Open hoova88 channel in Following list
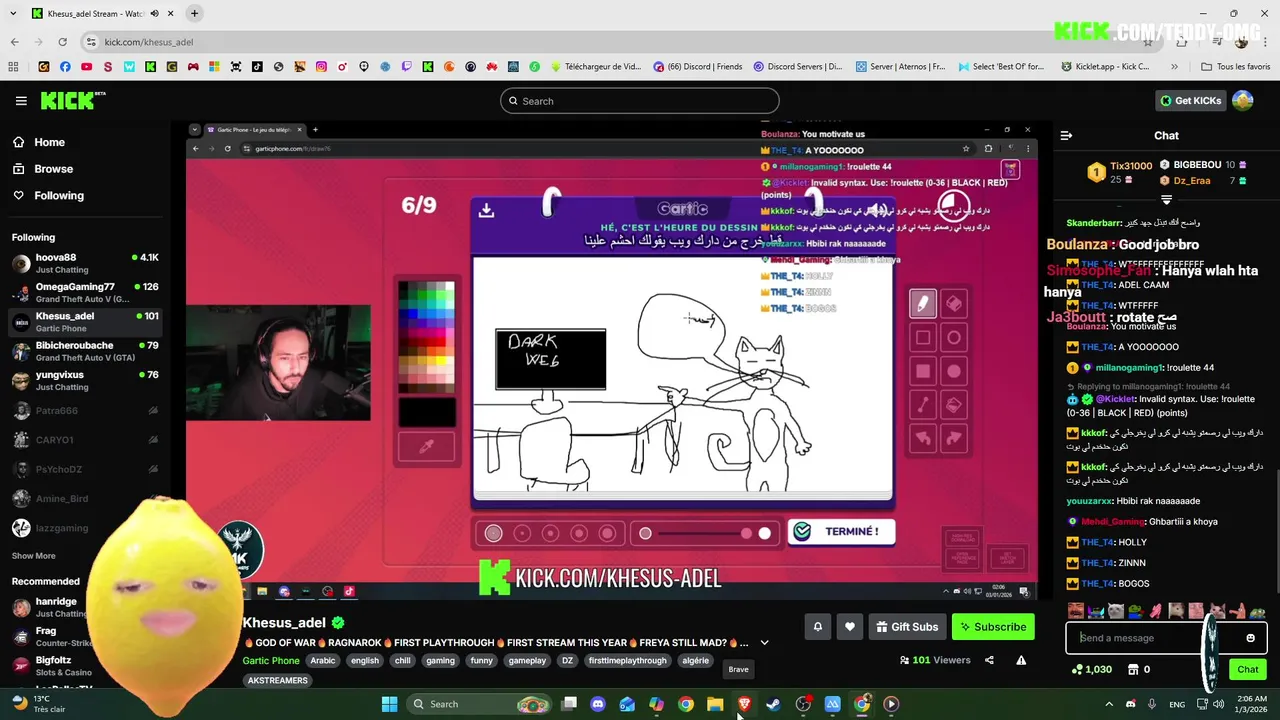The image size is (1280, 720). point(84,264)
